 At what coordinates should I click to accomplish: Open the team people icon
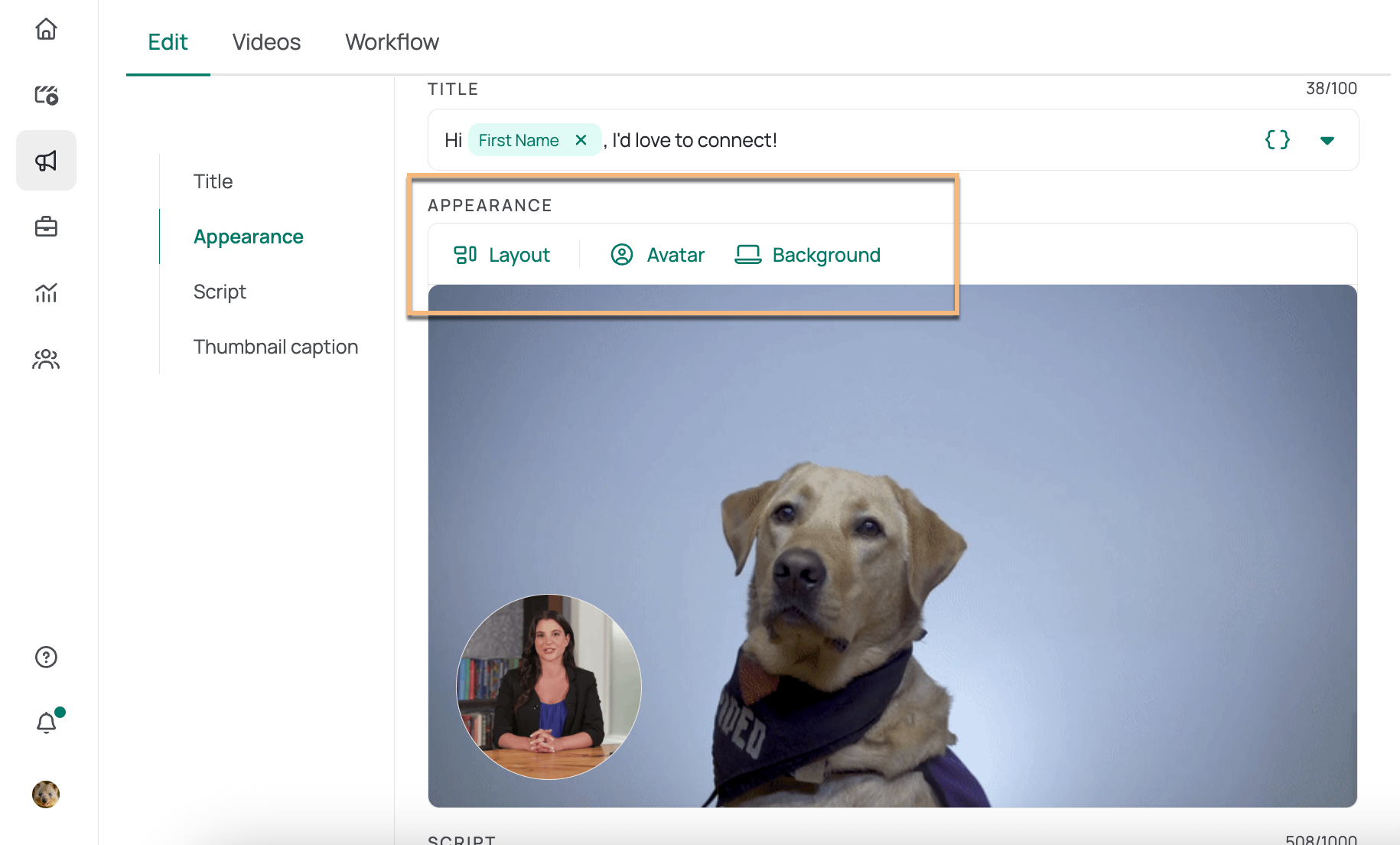[x=46, y=358]
